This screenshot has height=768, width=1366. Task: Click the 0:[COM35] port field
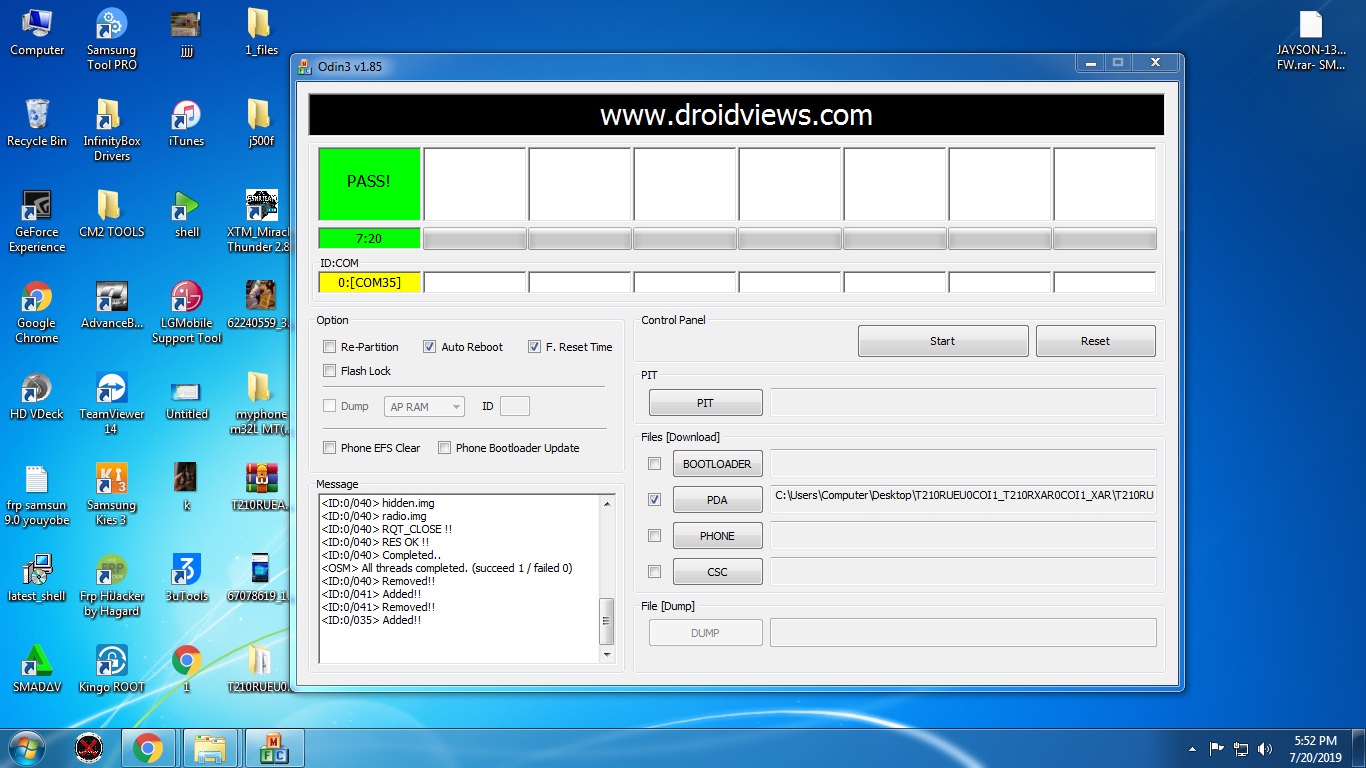point(369,282)
